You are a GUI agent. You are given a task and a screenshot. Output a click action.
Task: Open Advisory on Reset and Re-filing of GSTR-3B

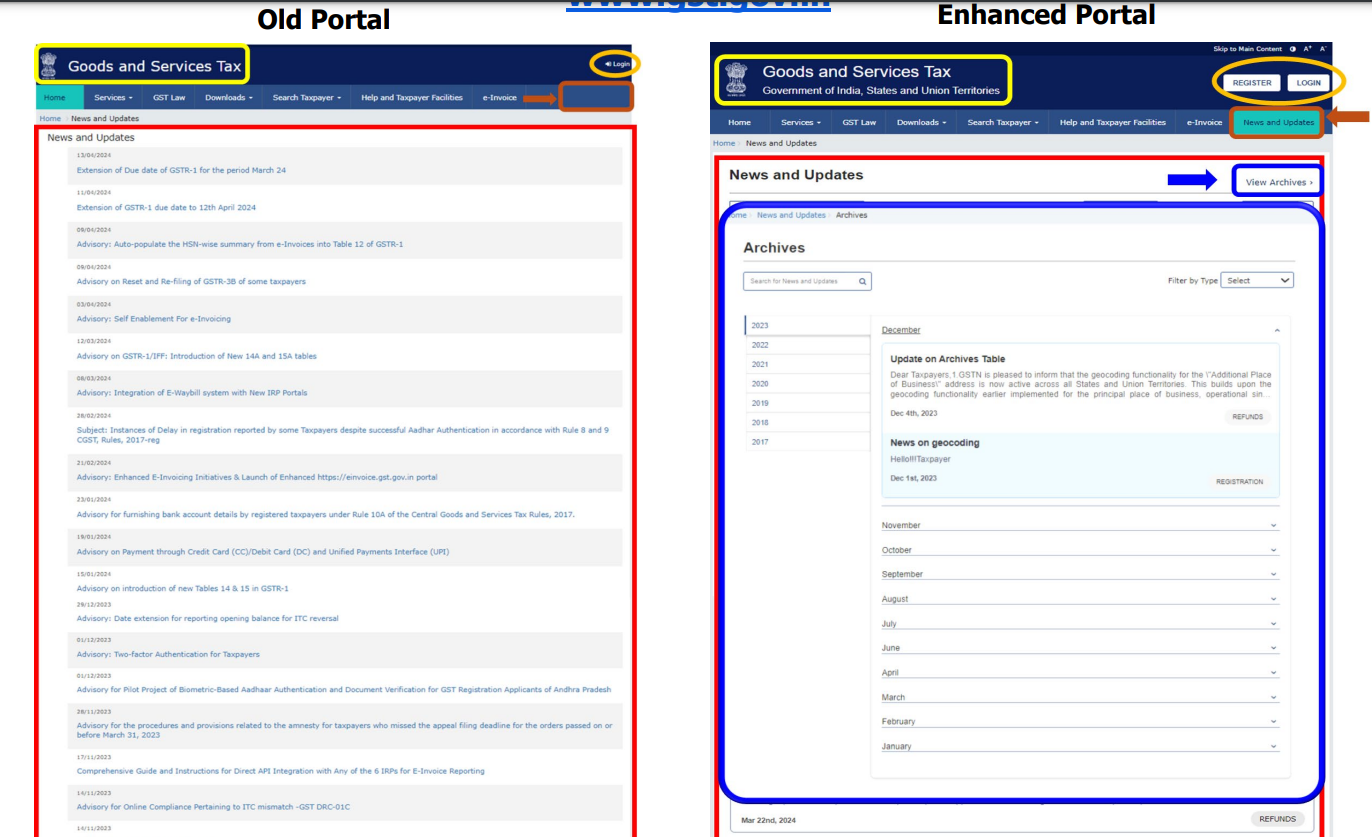click(x=191, y=281)
